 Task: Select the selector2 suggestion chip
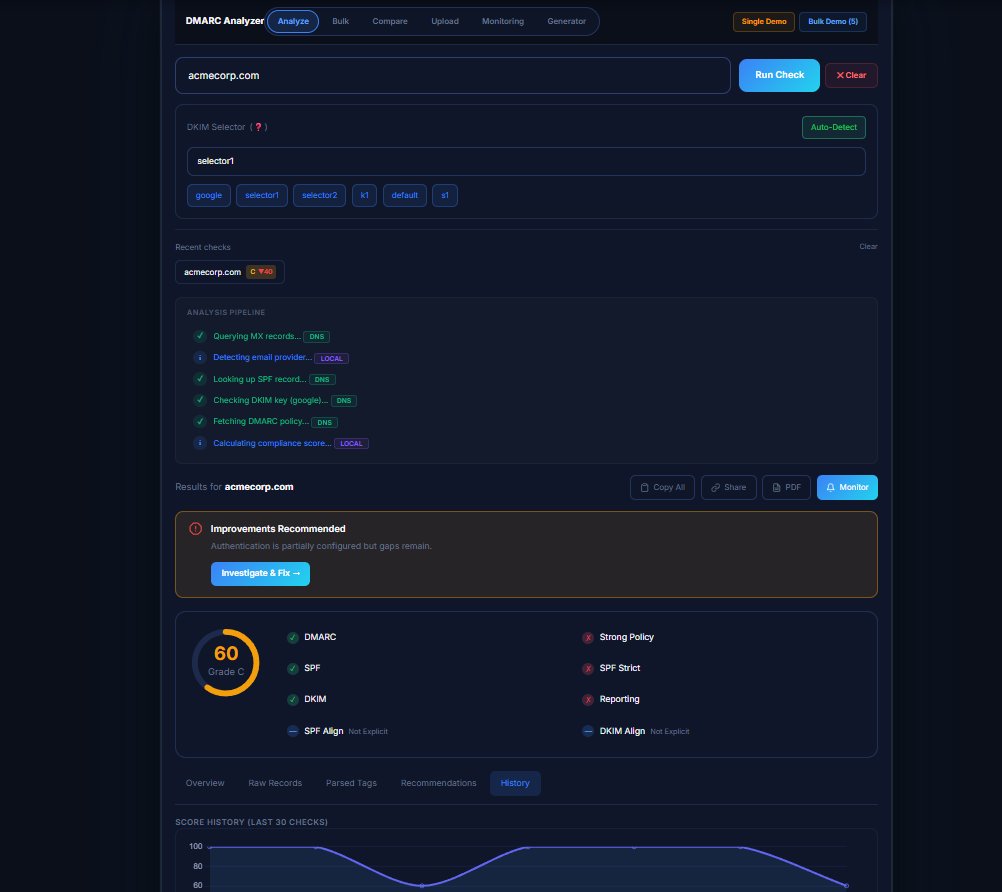click(318, 195)
